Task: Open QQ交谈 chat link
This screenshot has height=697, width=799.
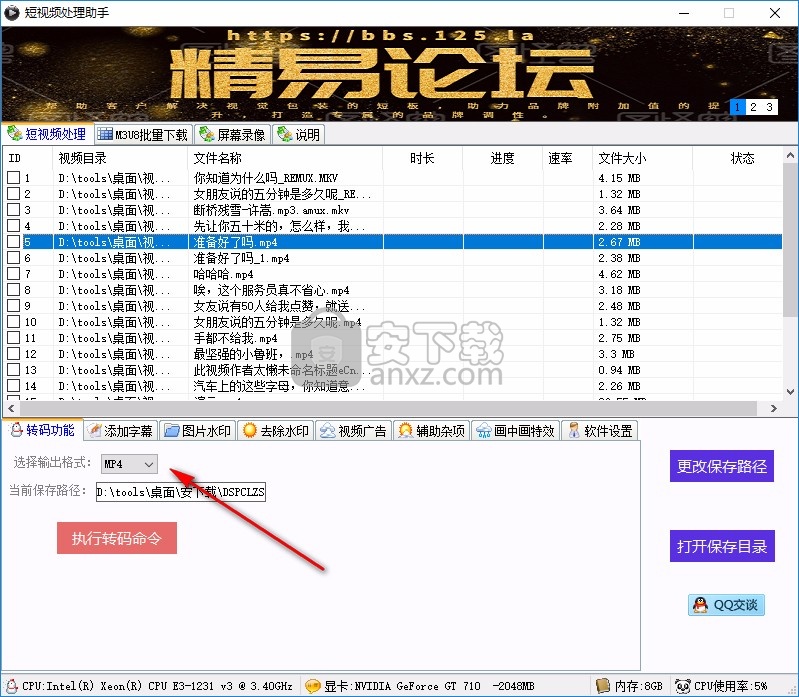Action: (x=726, y=605)
